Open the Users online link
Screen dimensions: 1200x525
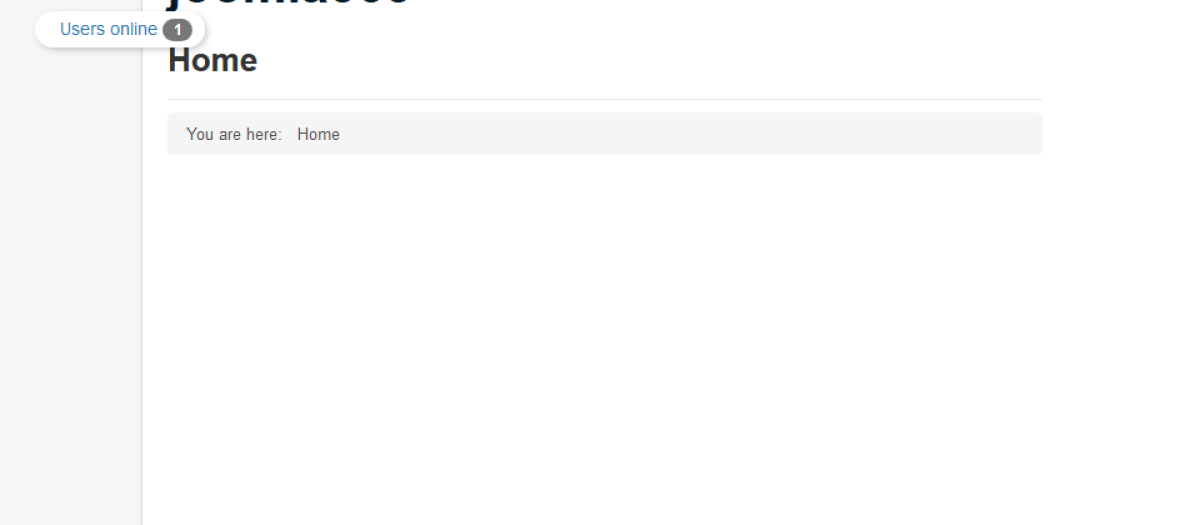pos(108,29)
